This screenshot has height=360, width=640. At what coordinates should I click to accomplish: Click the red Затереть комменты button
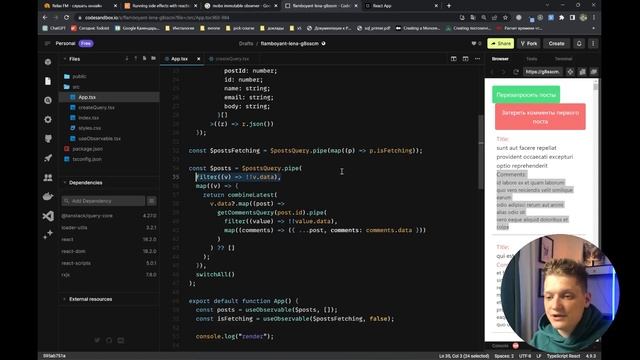pyautogui.click(x=540, y=117)
